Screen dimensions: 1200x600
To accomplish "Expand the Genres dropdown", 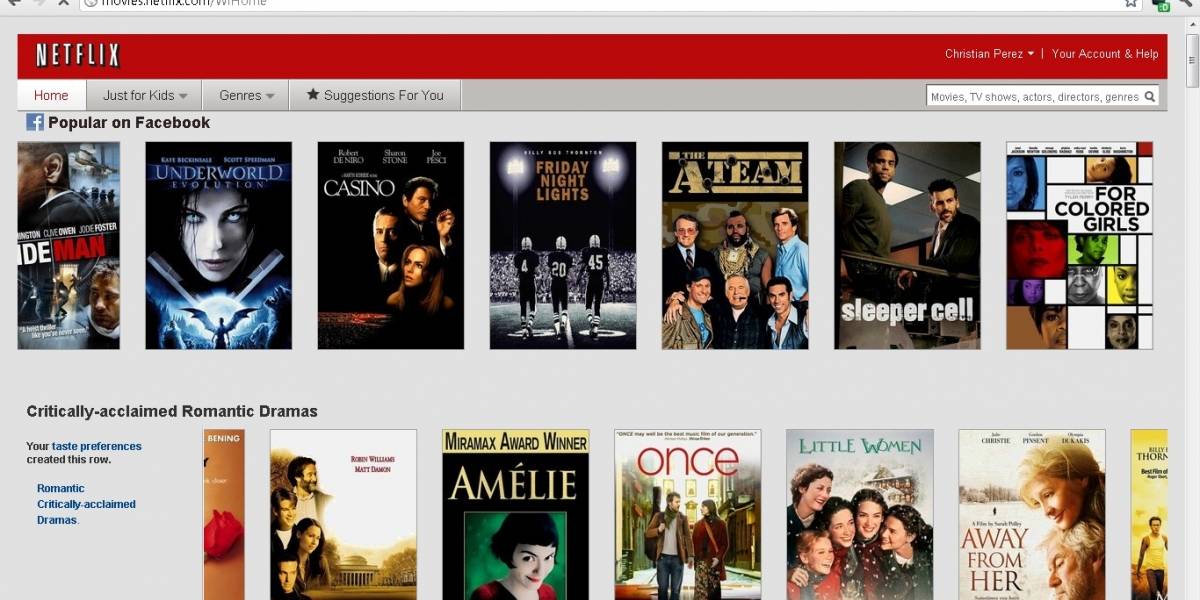I will pos(246,95).
